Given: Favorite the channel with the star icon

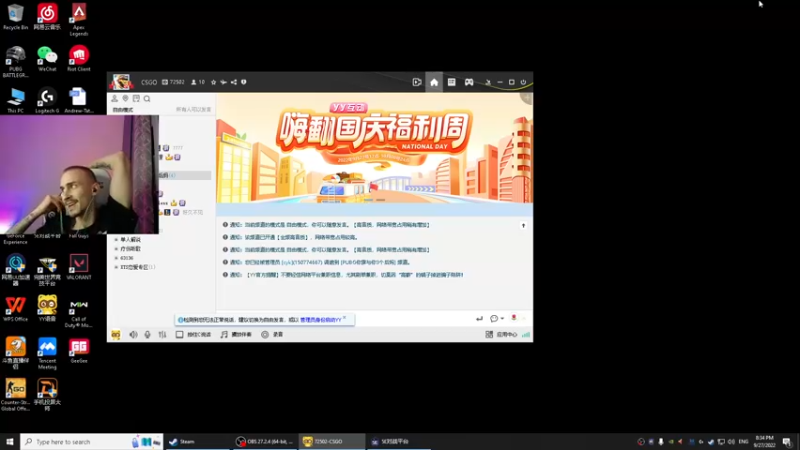Looking at the screenshot, I should (213, 82).
